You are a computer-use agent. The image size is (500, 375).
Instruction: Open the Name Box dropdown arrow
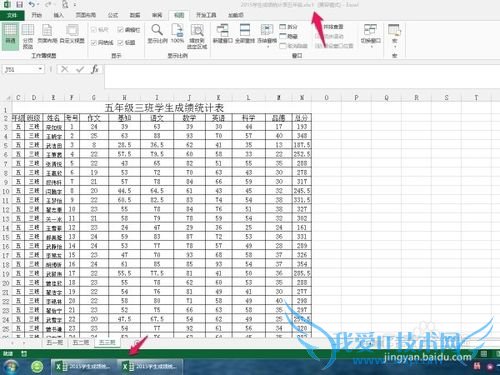coord(40,69)
